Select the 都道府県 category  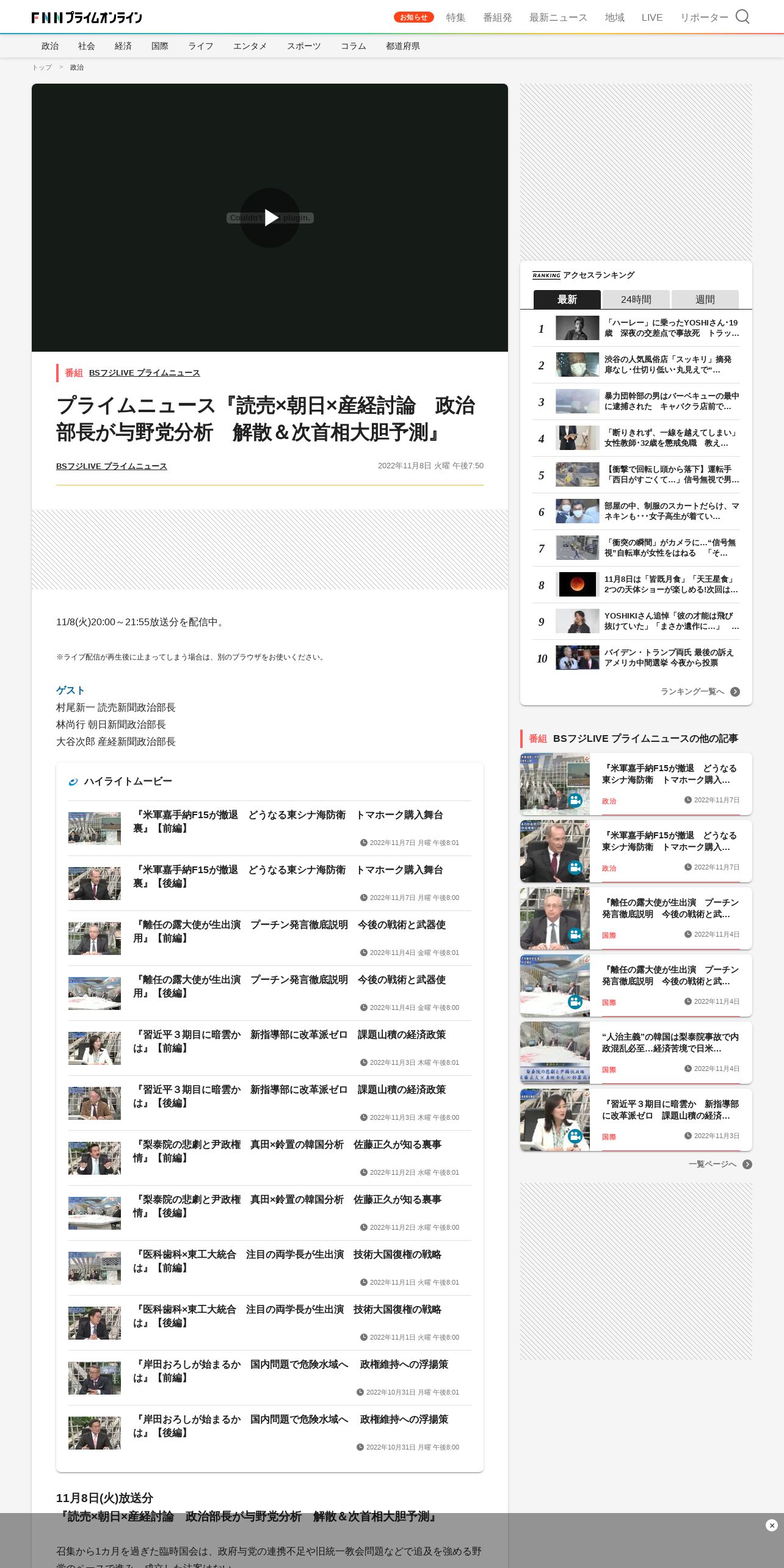tap(403, 46)
